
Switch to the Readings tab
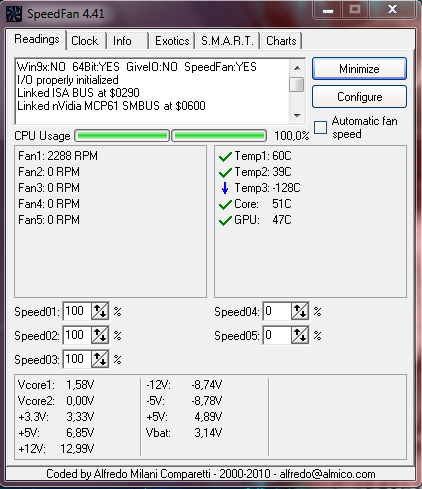pyautogui.click(x=37, y=39)
